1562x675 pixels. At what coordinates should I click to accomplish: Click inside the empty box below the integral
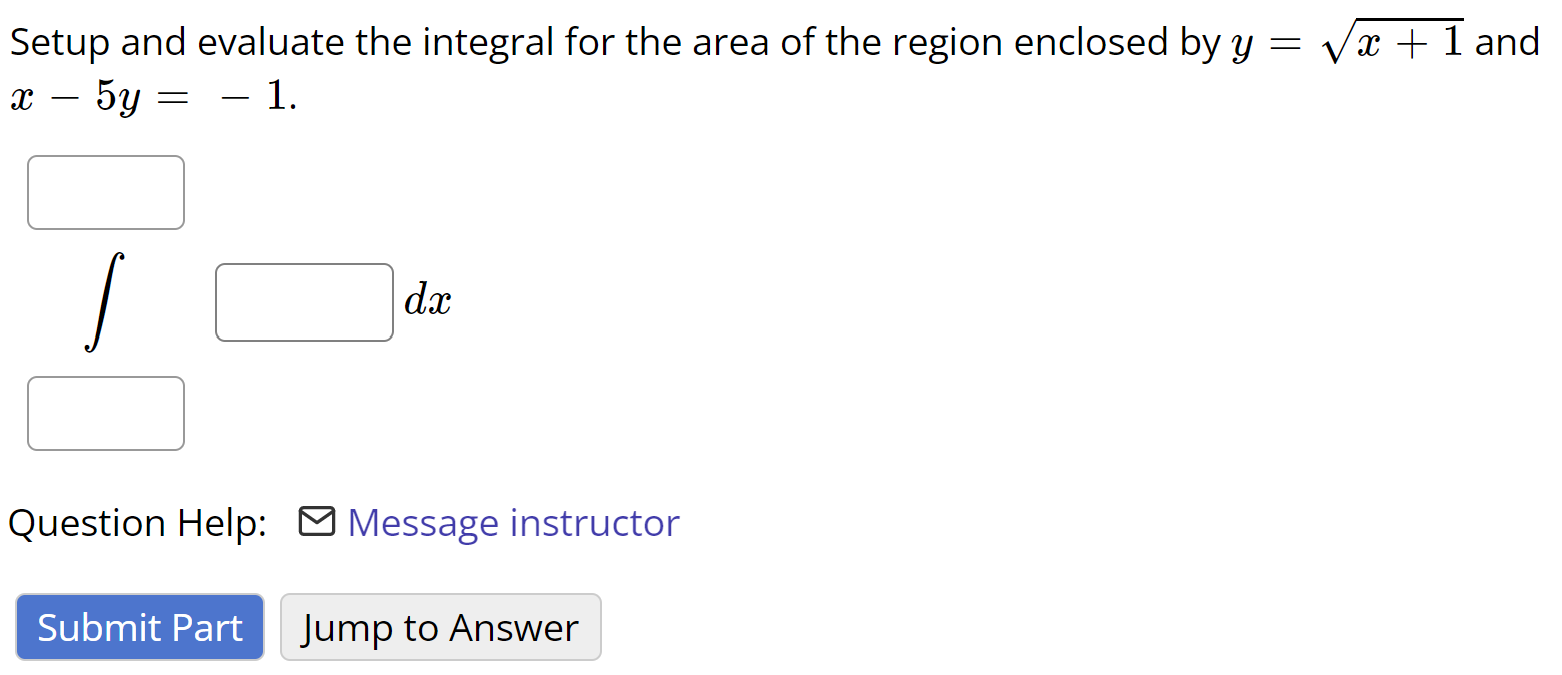point(105,413)
